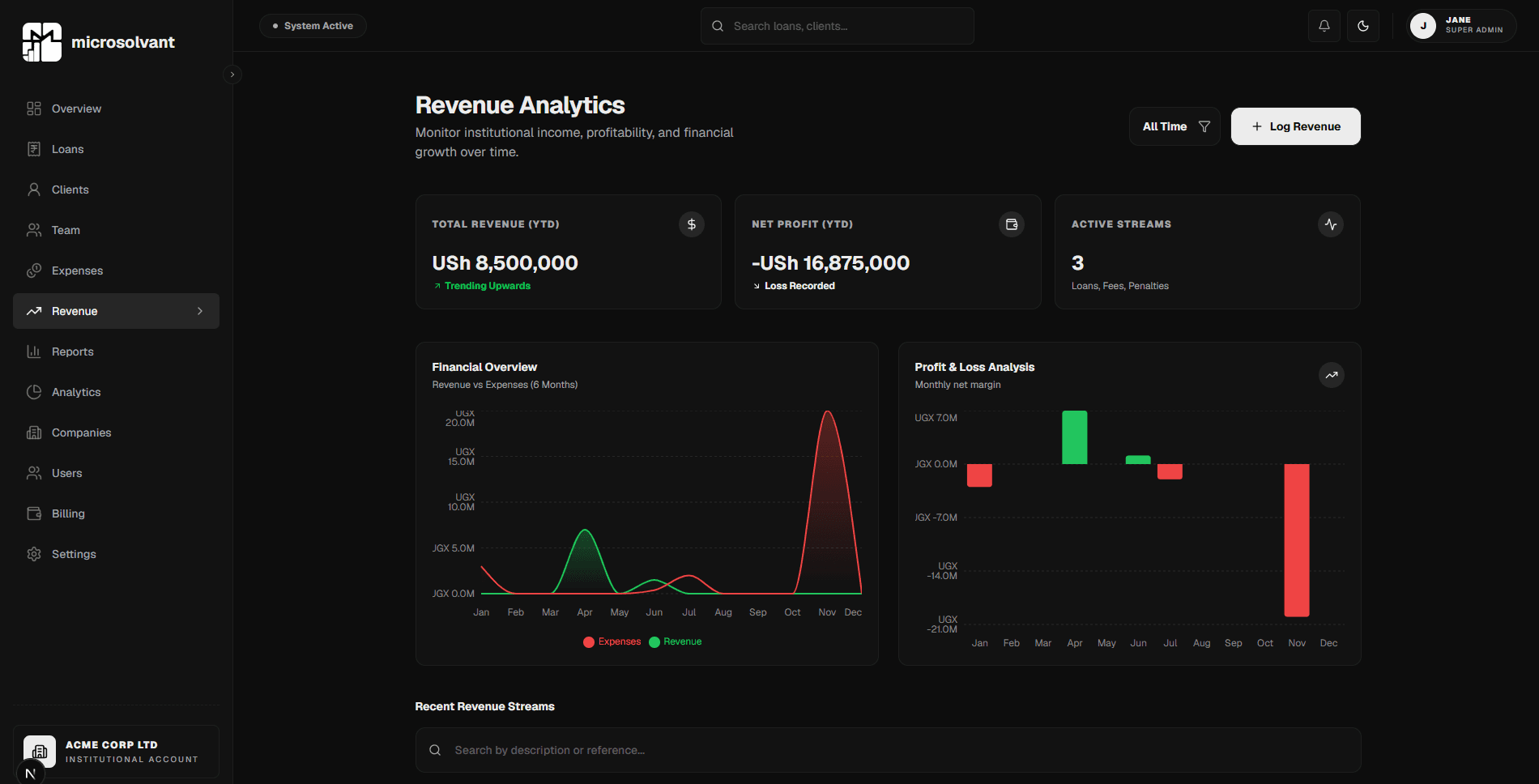Click the -USh 16,875,000 net profit value
This screenshot has width=1539, height=784.
pyautogui.click(x=830, y=263)
